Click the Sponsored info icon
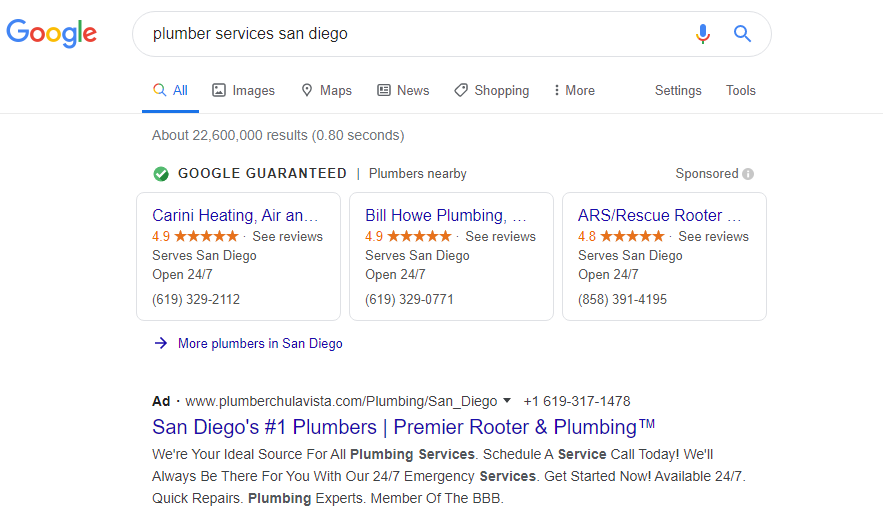 (x=748, y=174)
